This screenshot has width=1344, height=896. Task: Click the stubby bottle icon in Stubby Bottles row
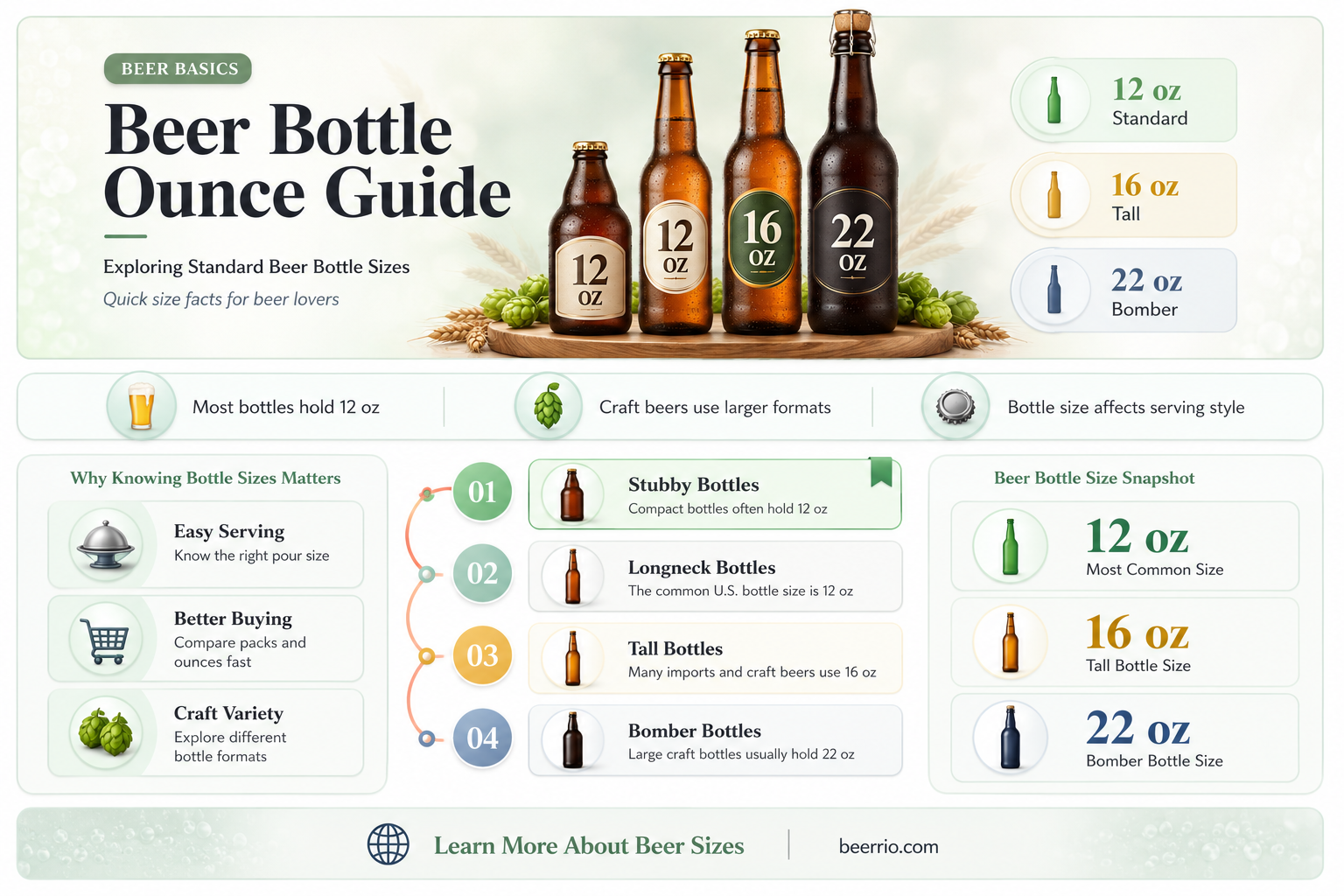click(572, 495)
